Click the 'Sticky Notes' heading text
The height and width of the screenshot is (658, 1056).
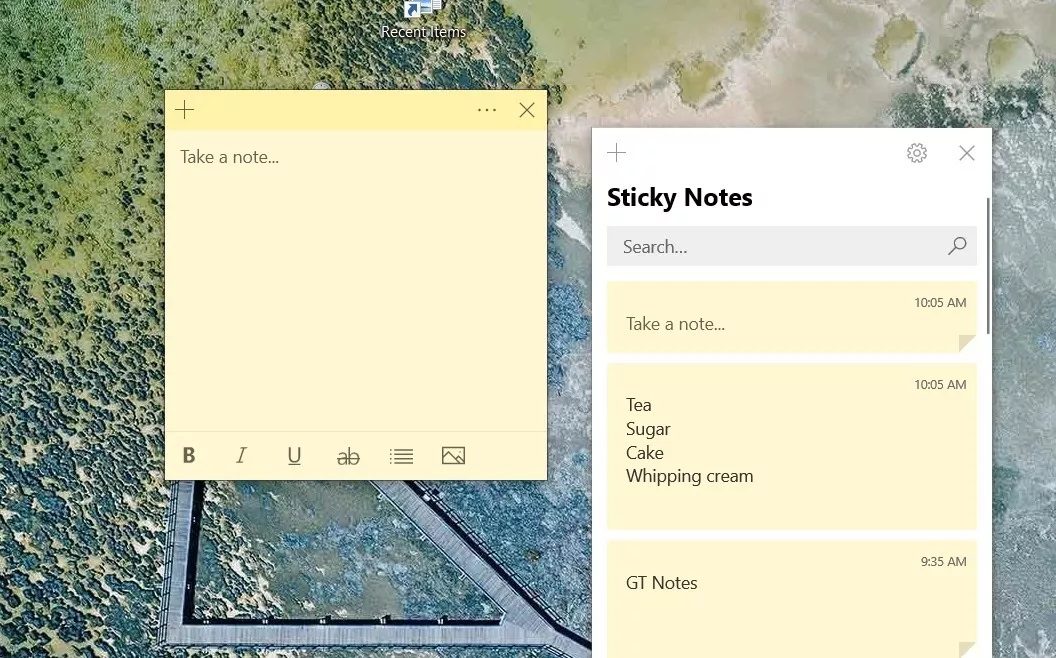(x=680, y=197)
